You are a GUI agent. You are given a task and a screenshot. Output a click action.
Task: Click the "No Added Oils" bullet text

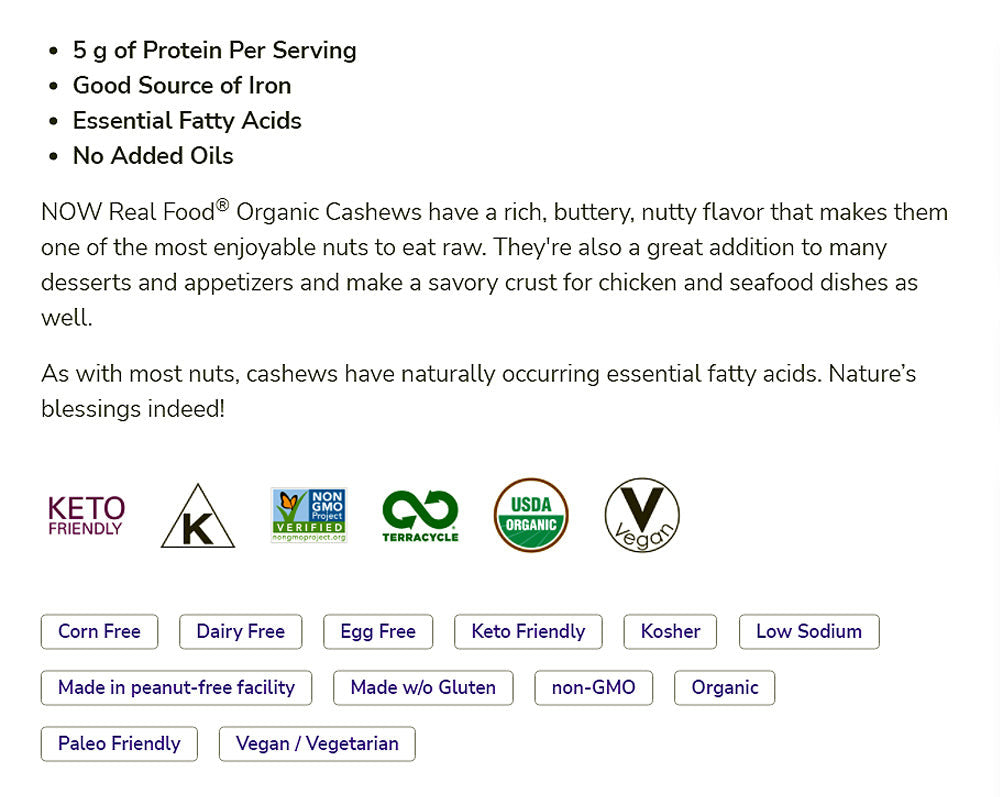[153, 156]
